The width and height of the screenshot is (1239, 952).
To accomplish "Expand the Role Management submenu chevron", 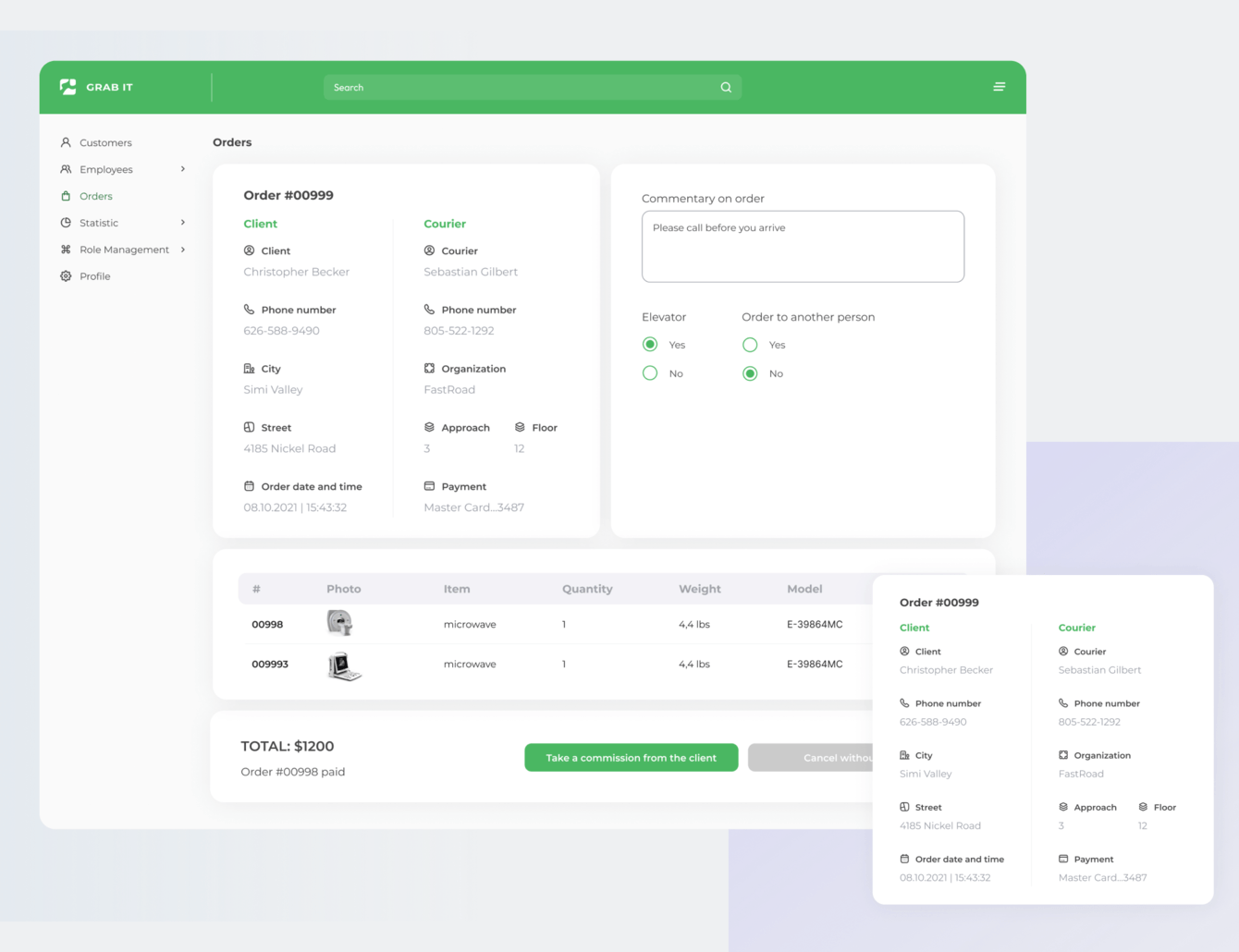I will coord(183,250).
